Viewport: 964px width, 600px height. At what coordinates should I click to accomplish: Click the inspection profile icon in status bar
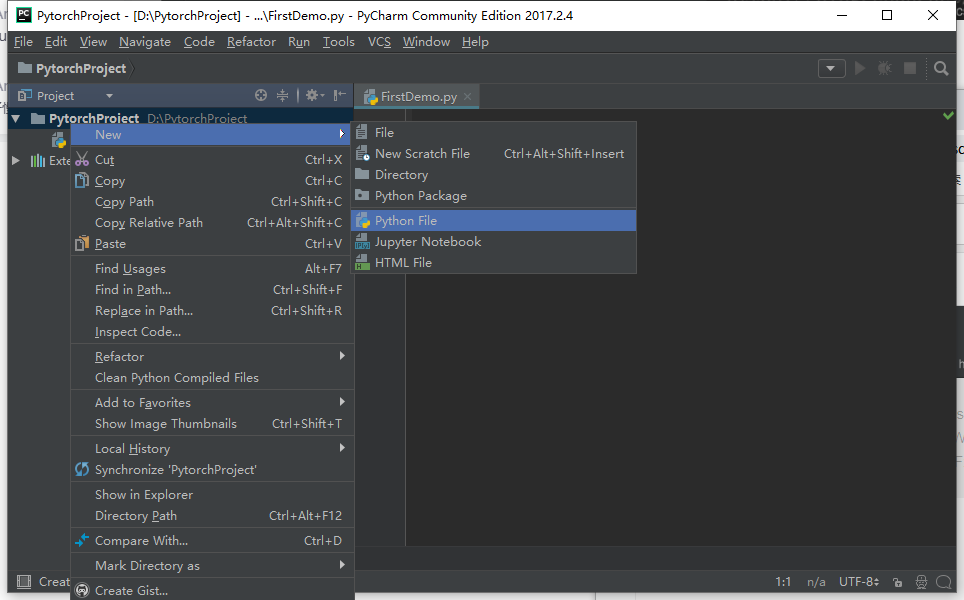pyautogui.click(x=920, y=581)
